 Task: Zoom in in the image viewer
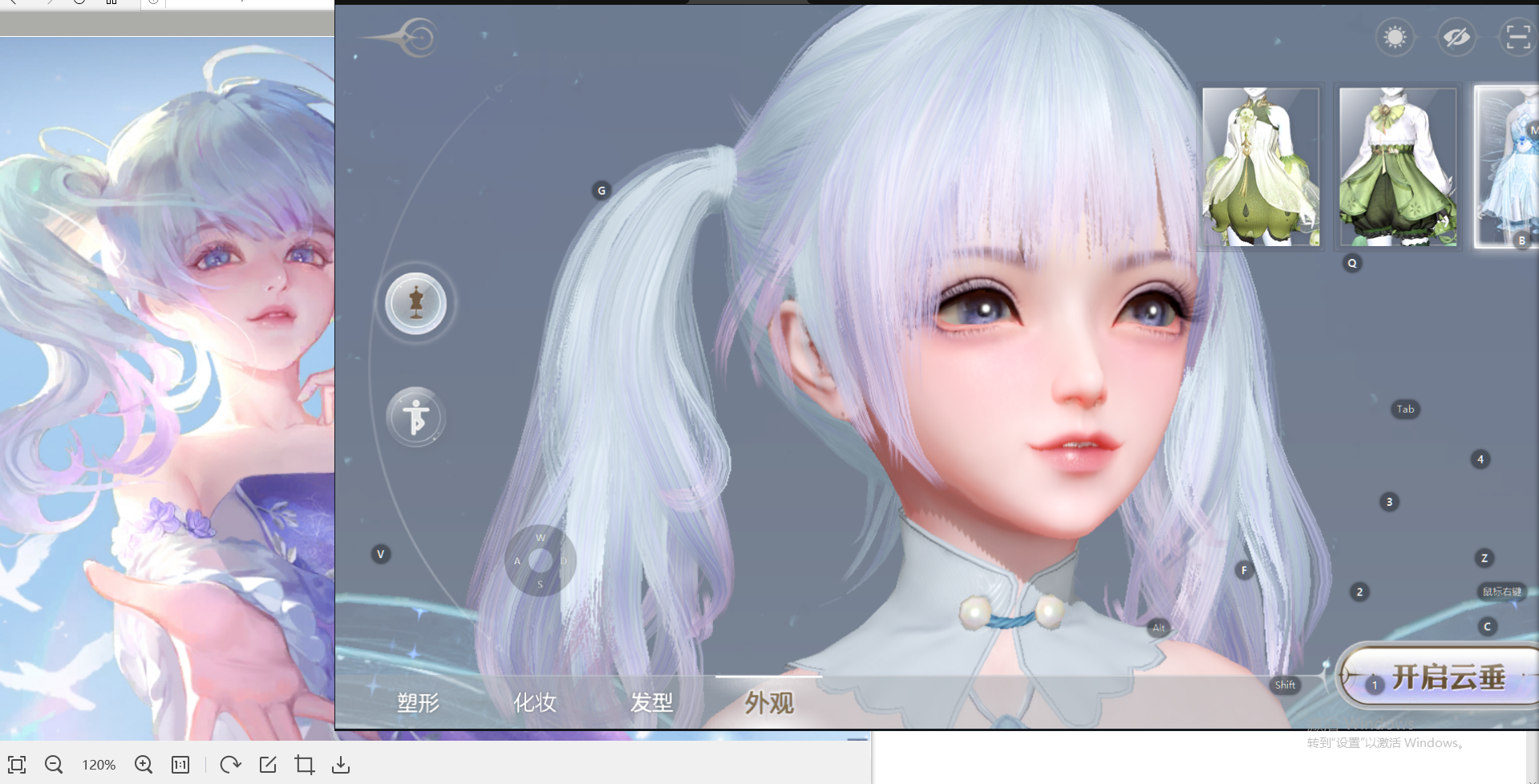click(144, 765)
